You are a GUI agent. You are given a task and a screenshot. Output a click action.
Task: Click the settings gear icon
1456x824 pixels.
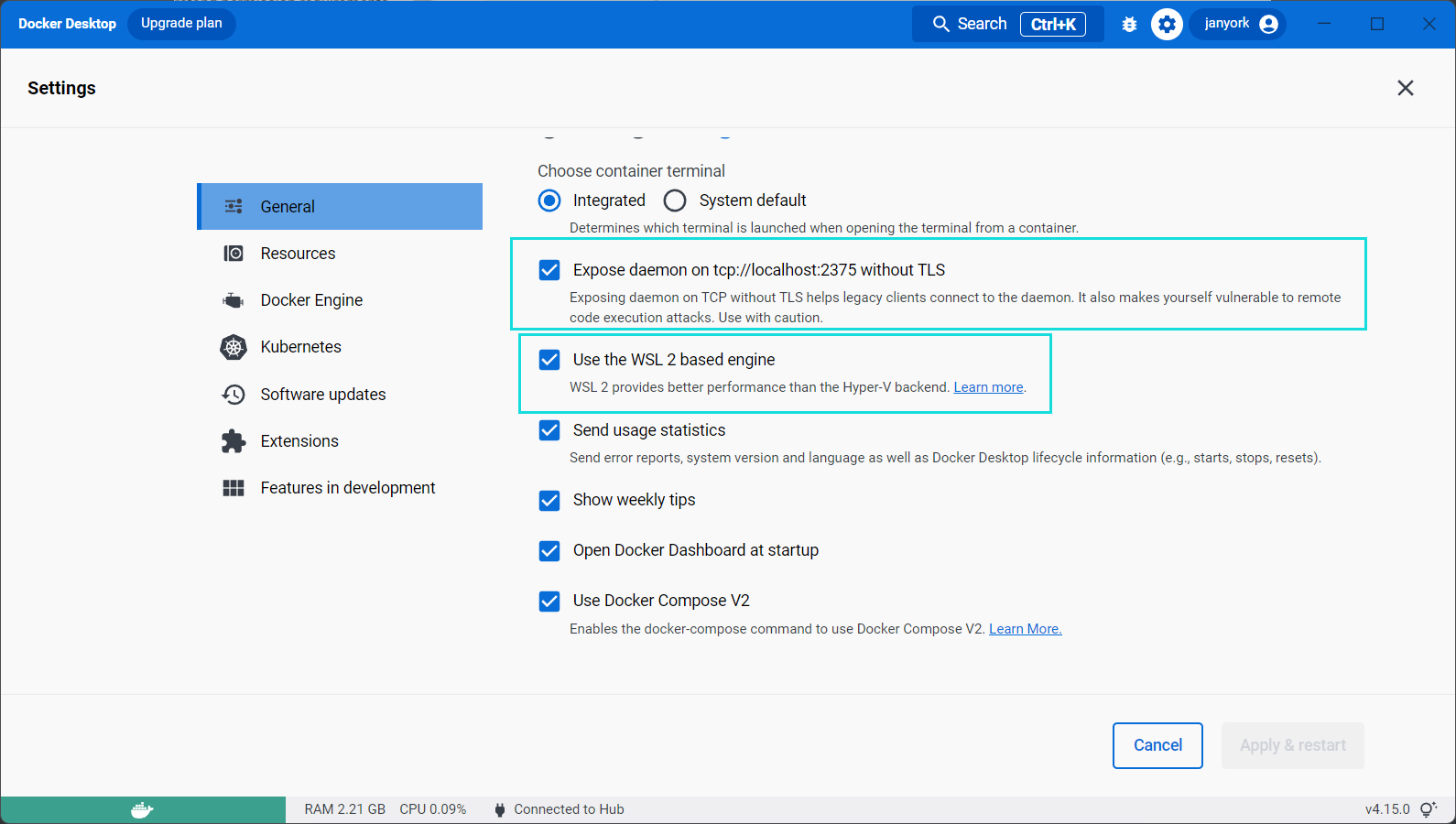pyautogui.click(x=1167, y=25)
